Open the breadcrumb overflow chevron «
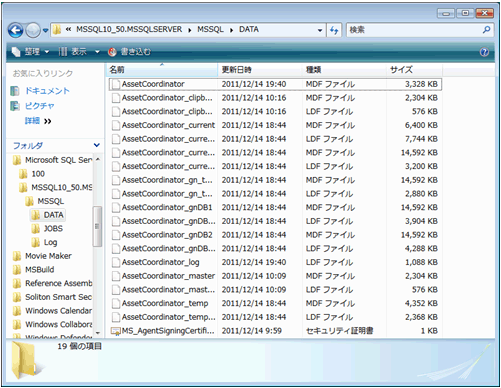The width and height of the screenshot is (501, 388). (x=69, y=30)
